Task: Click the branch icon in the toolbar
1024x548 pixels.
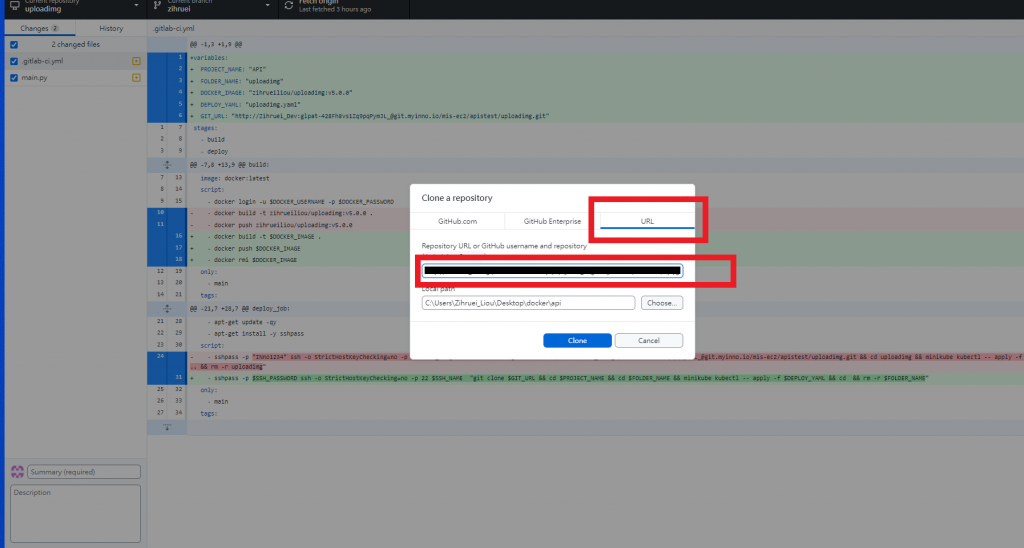Action: tap(157, 5)
